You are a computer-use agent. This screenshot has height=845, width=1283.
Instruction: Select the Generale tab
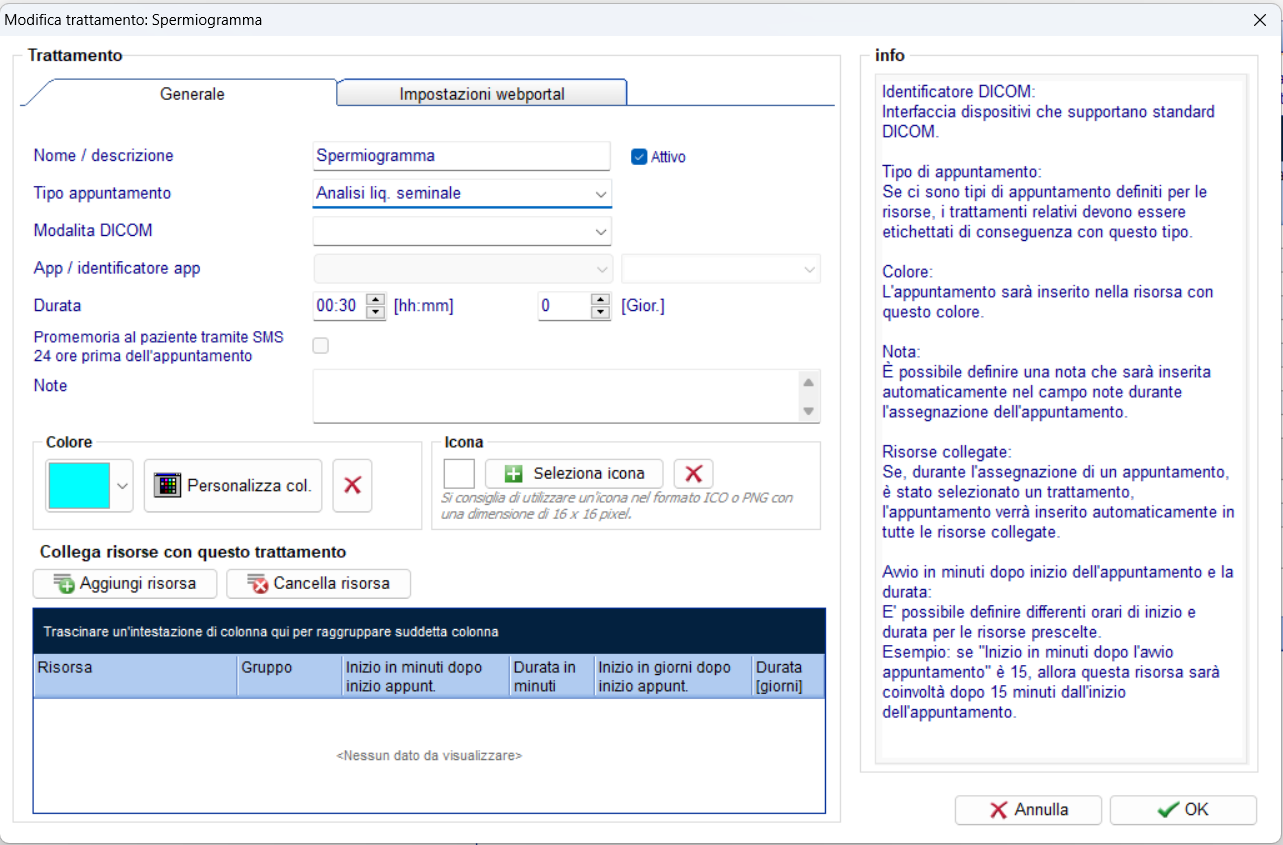192,94
